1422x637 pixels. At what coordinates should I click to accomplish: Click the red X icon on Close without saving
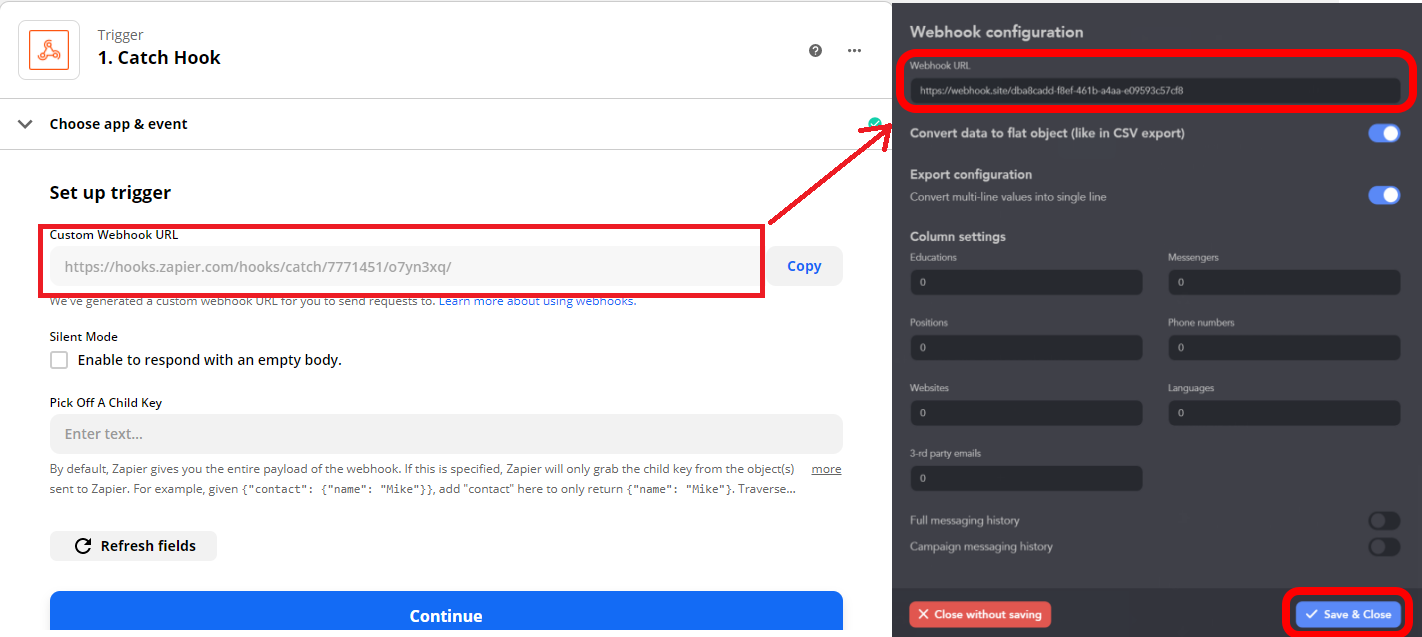pos(924,614)
